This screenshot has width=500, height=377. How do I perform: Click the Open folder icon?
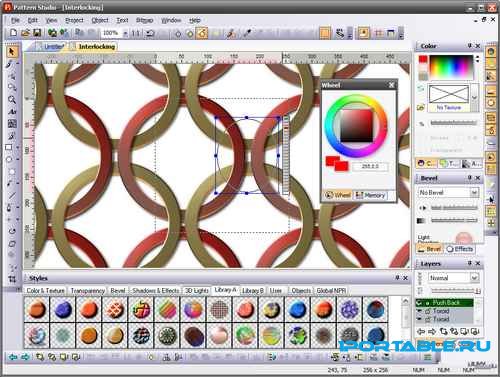[x=25, y=33]
